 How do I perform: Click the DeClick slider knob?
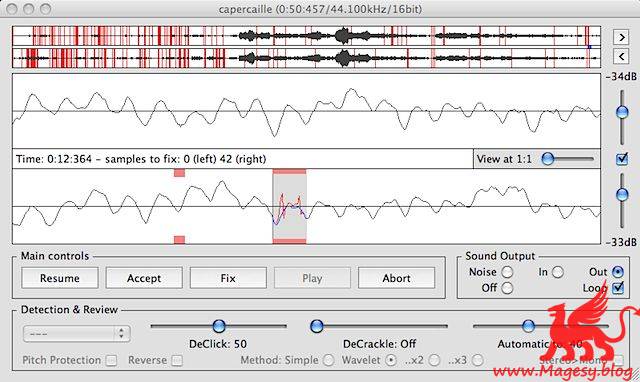219,326
